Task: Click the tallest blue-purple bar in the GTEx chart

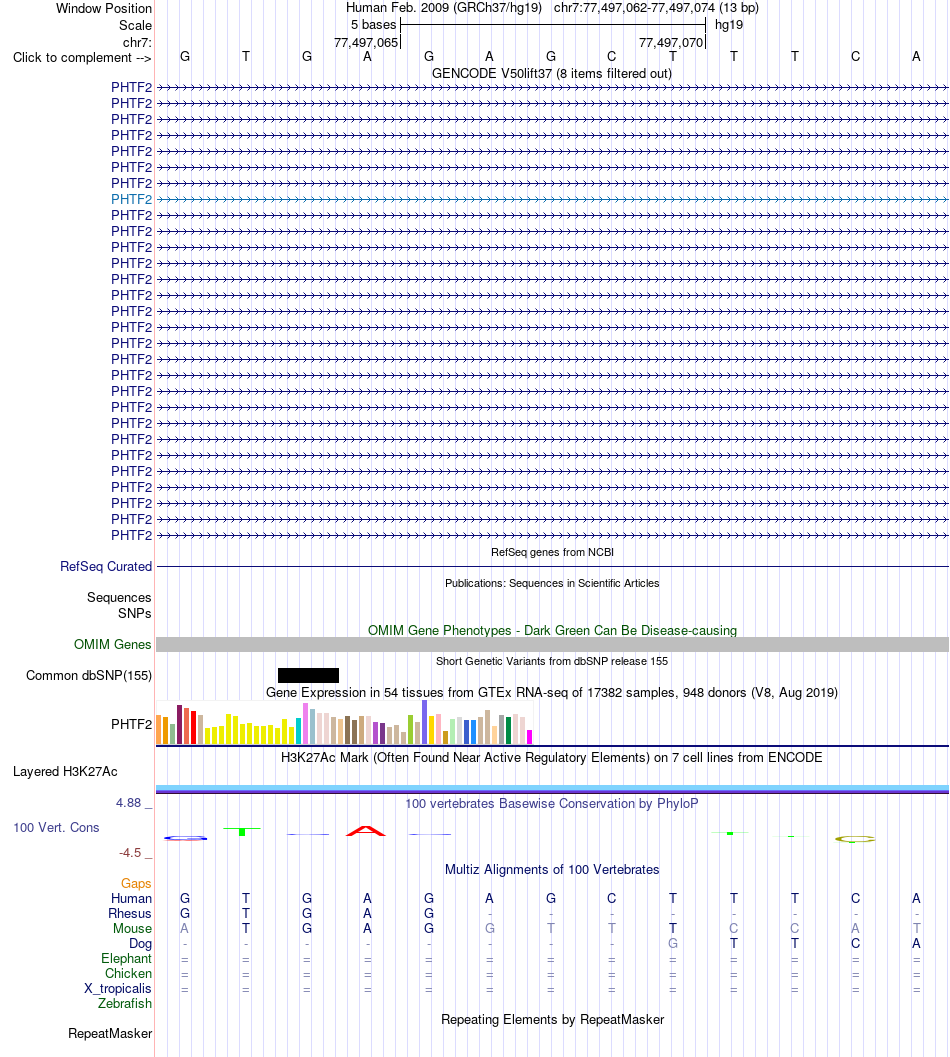Action: (x=425, y=722)
